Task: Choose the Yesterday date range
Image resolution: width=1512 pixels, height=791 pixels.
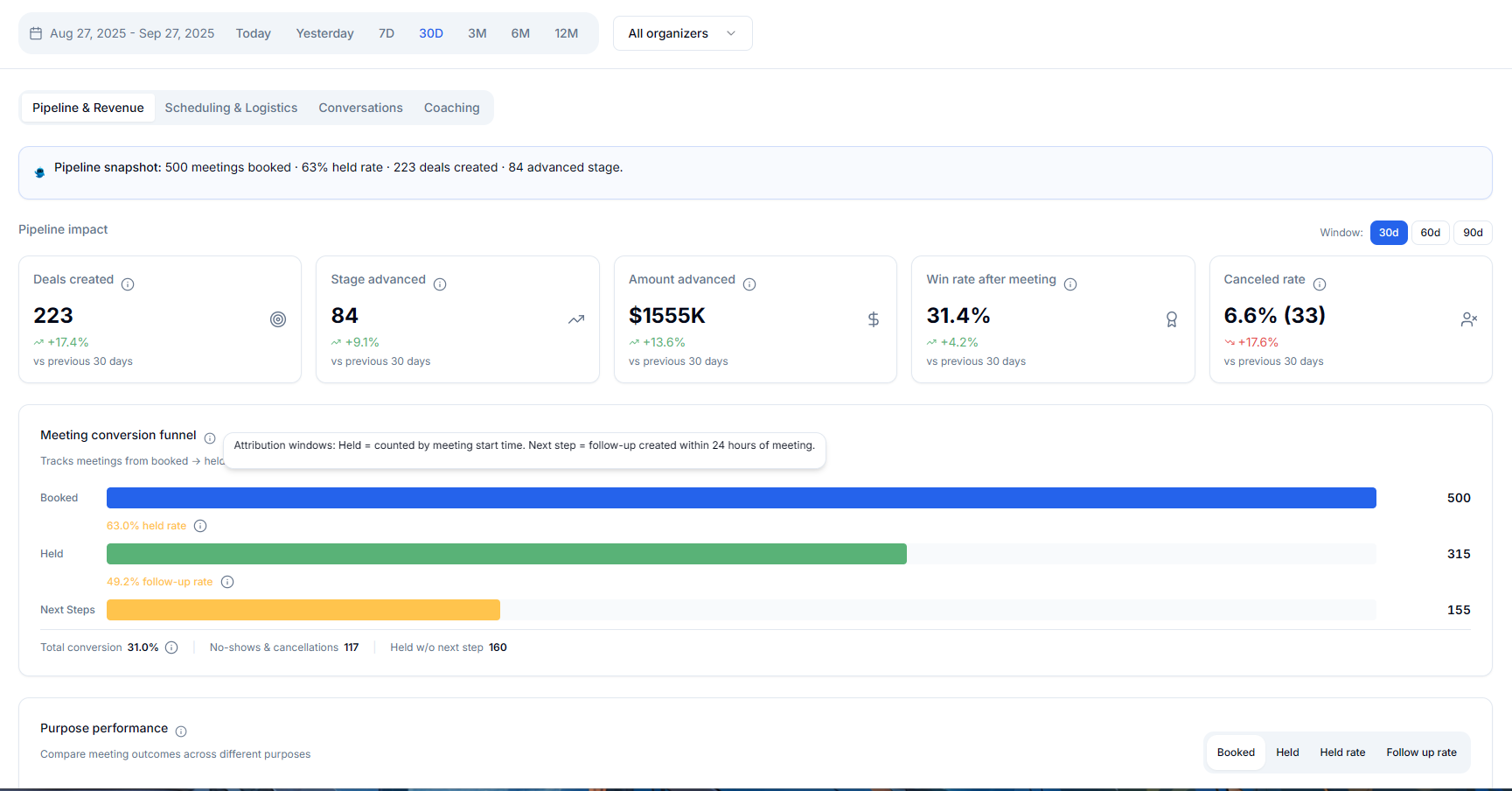Action: click(x=324, y=32)
